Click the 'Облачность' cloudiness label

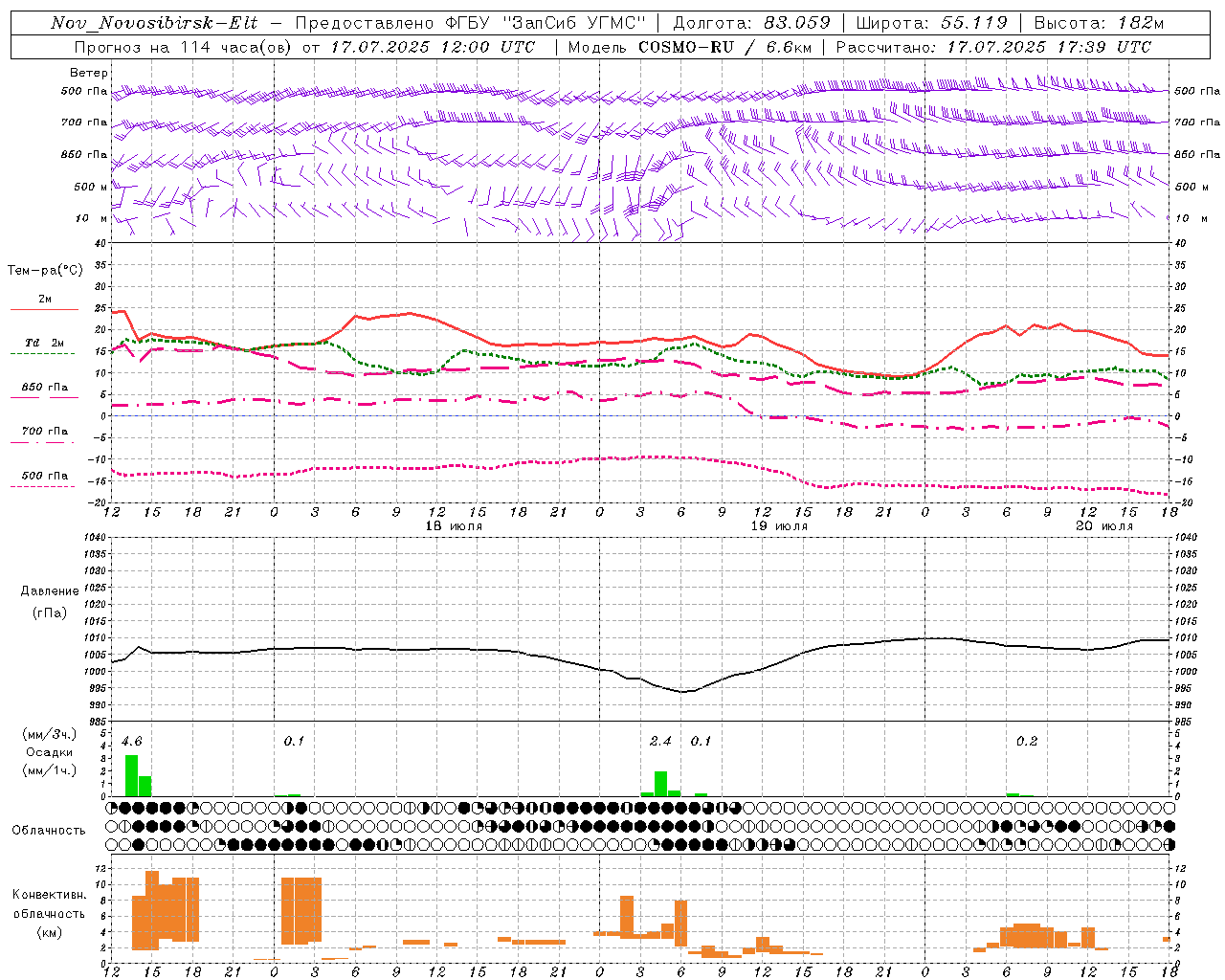click(49, 831)
